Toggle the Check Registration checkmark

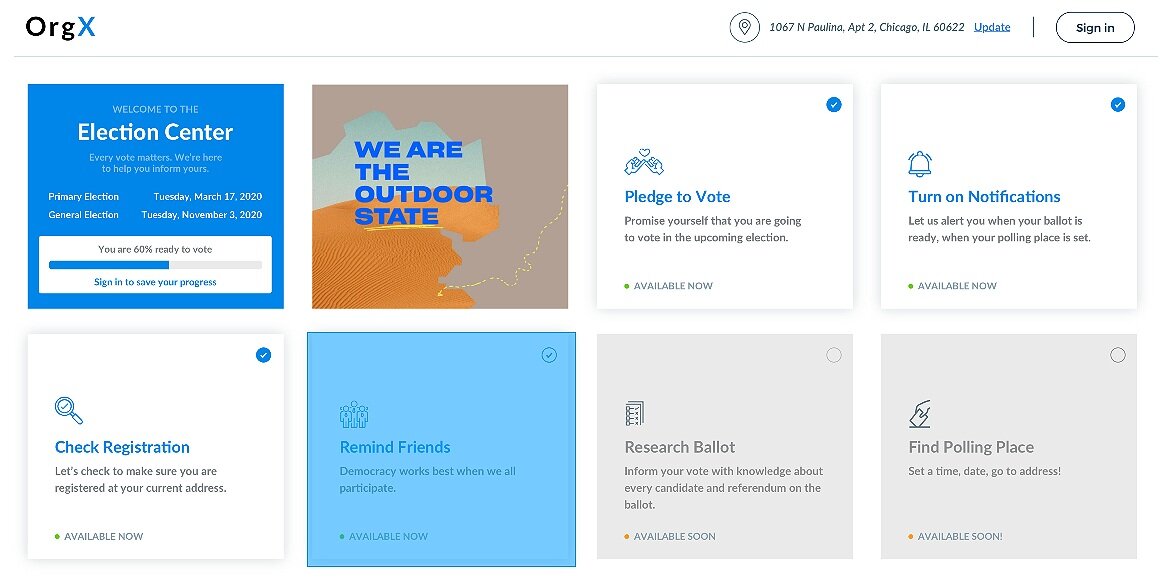click(x=263, y=355)
